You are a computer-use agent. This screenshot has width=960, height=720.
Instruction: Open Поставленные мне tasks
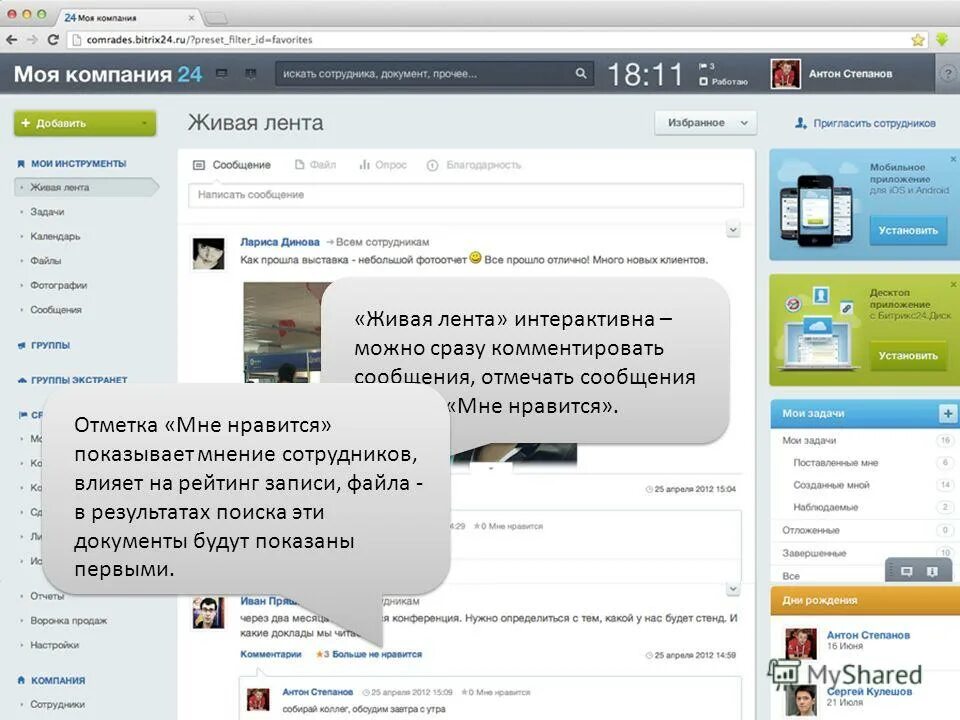836,463
